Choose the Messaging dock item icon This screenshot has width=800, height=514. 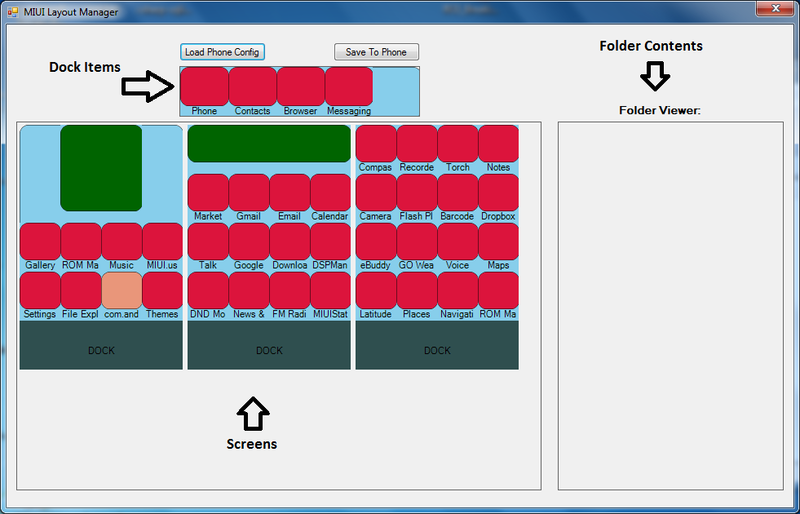pyautogui.click(x=348, y=86)
